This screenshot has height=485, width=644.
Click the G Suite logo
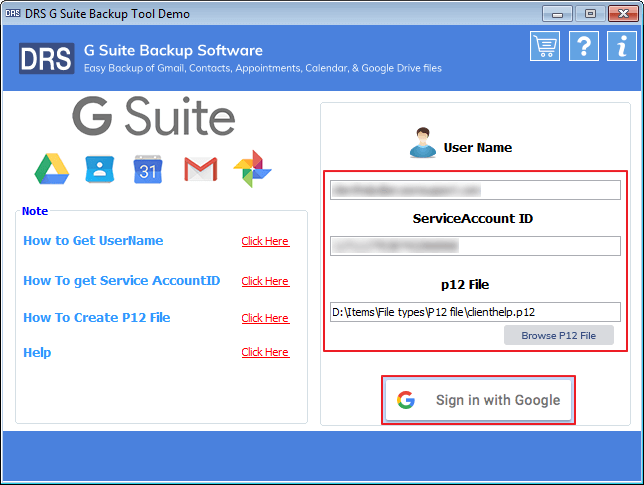[x=154, y=116]
